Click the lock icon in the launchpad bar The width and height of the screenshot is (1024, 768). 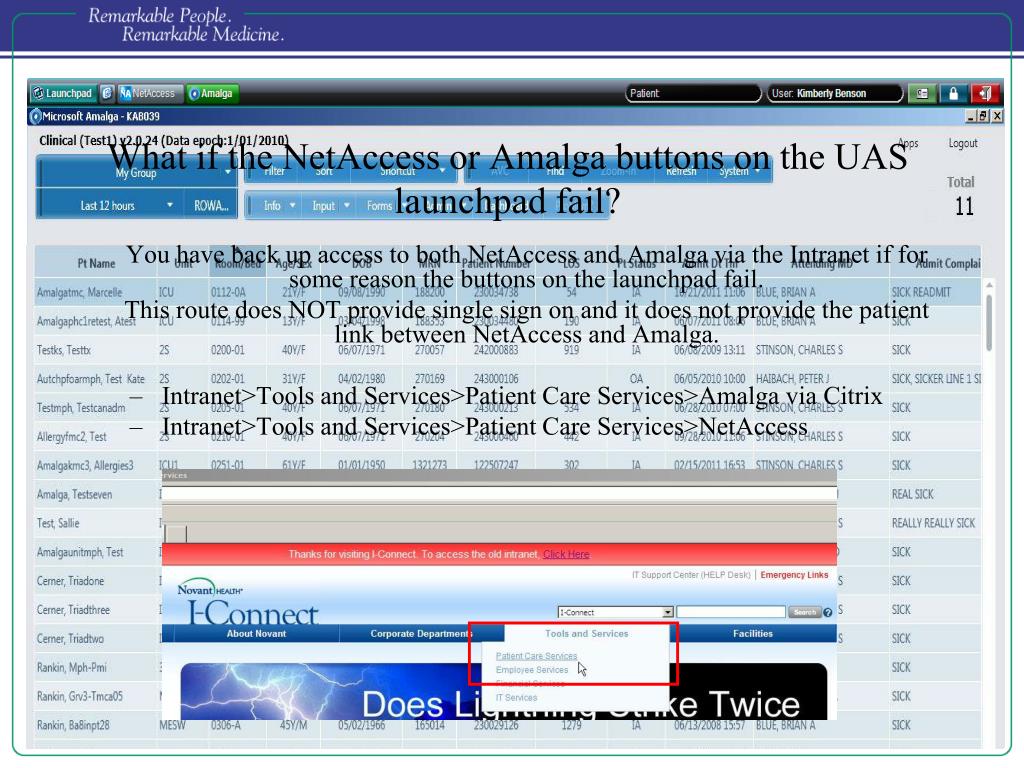(953, 94)
